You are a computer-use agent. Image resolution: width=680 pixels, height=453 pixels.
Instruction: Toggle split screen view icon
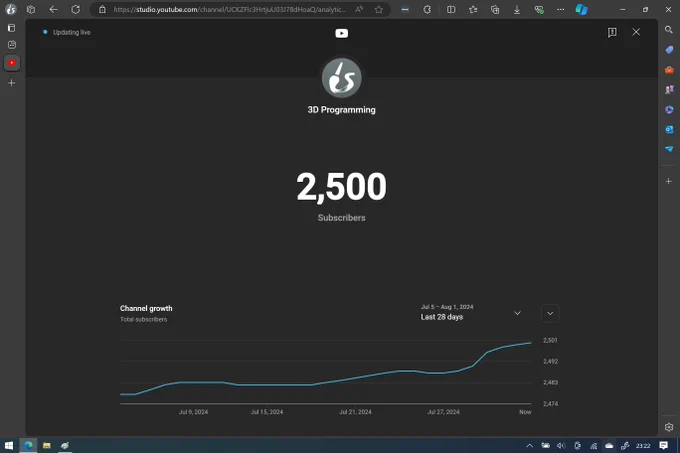pyautogui.click(x=451, y=9)
